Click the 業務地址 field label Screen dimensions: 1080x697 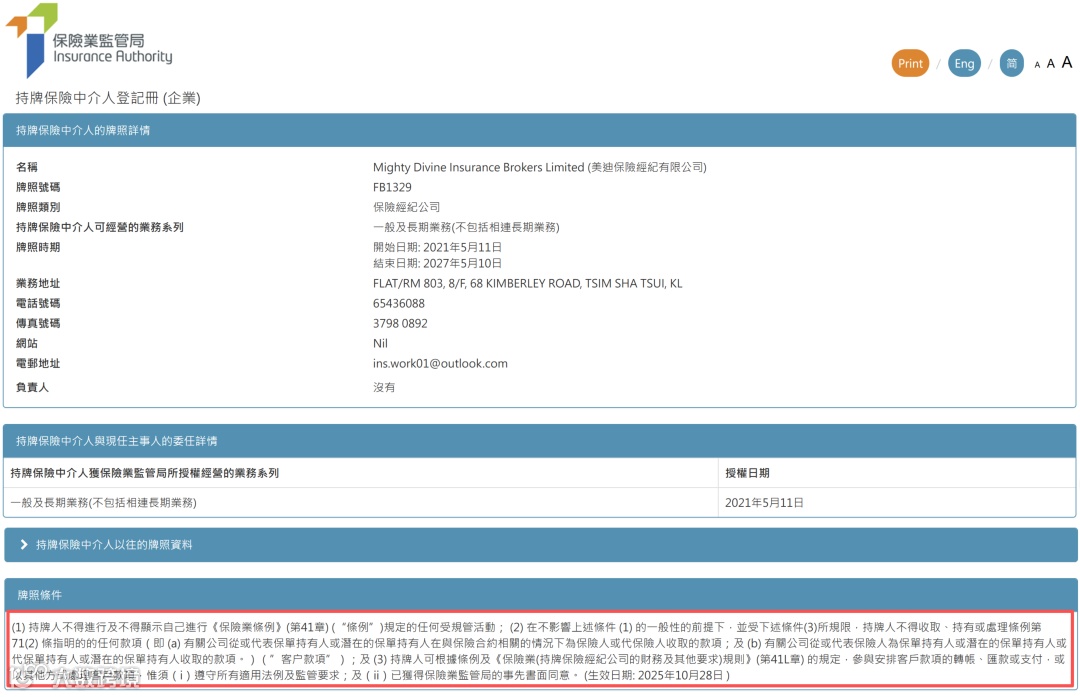pyautogui.click(x=38, y=284)
